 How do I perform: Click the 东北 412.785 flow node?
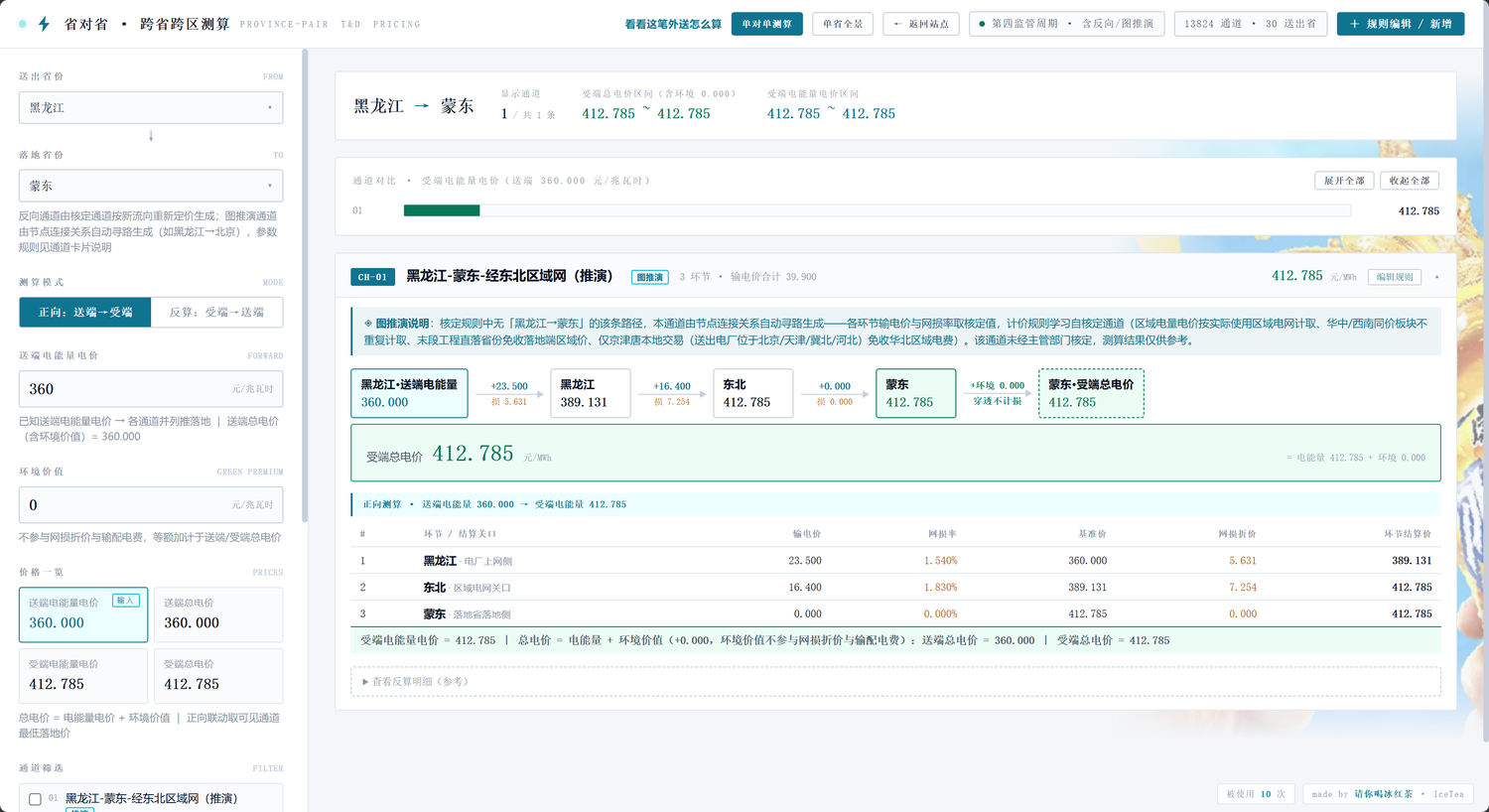pos(753,393)
